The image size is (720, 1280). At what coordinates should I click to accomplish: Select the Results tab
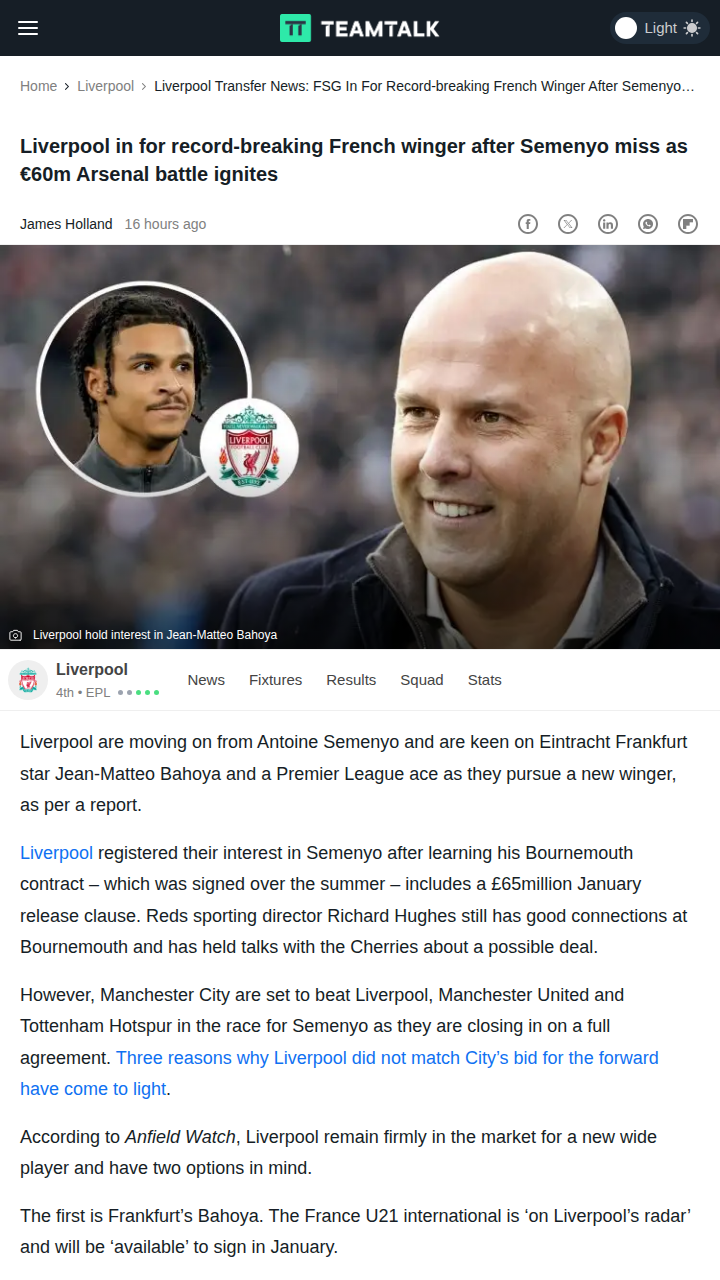click(x=351, y=680)
